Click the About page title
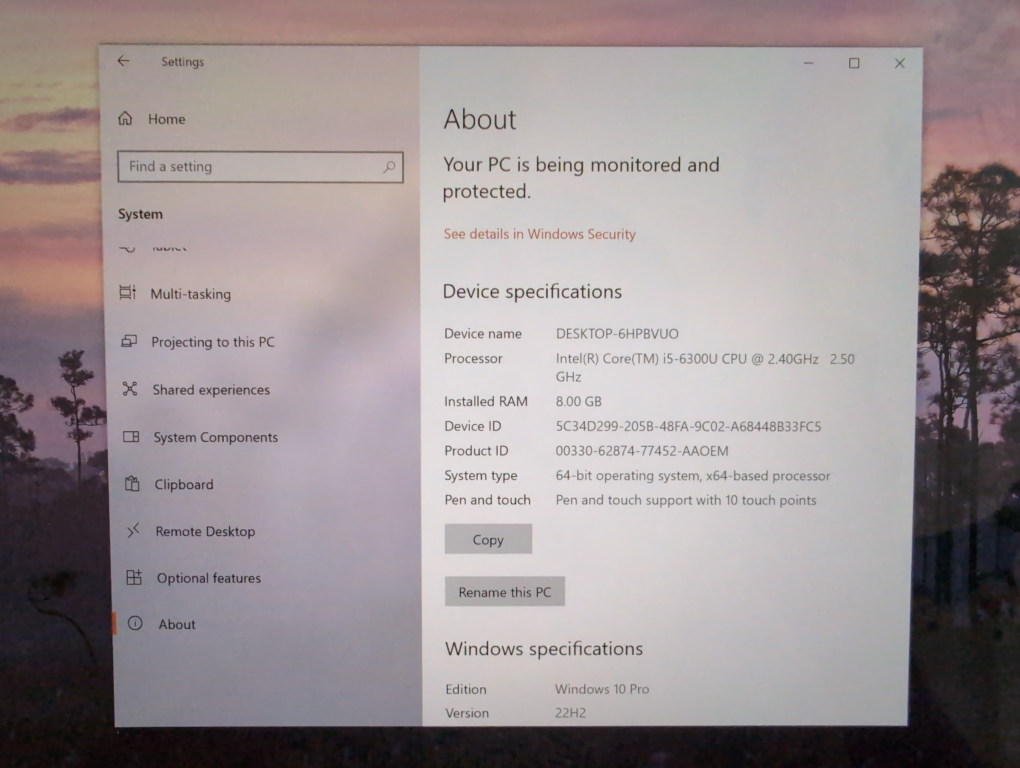 point(480,120)
